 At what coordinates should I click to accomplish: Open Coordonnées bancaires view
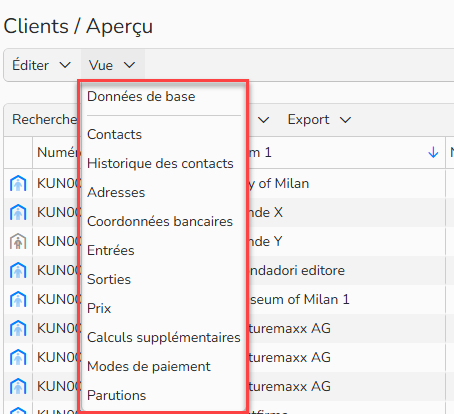(163, 221)
